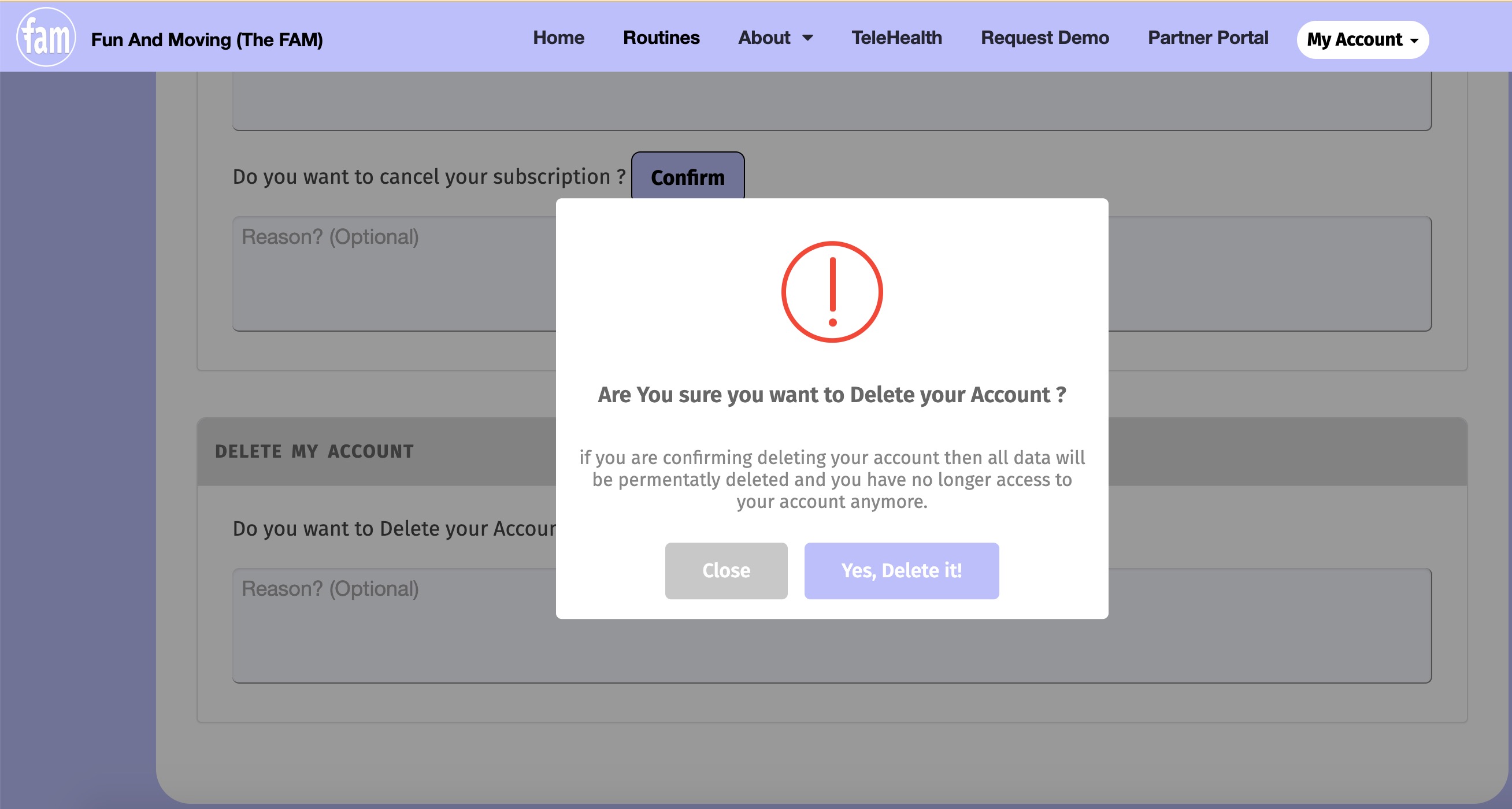Open the Partner Portal link
The width and height of the screenshot is (1512, 809).
(1207, 38)
